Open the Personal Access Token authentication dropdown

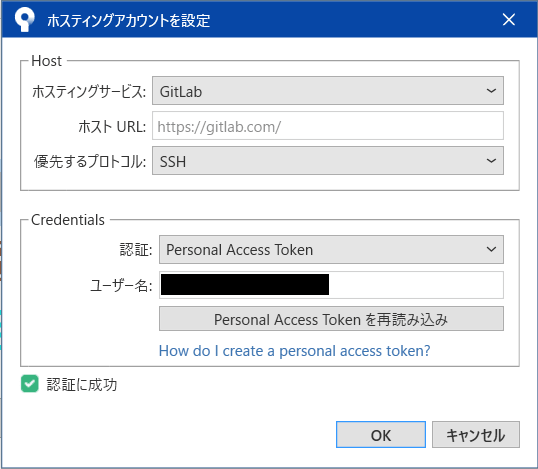(331, 250)
